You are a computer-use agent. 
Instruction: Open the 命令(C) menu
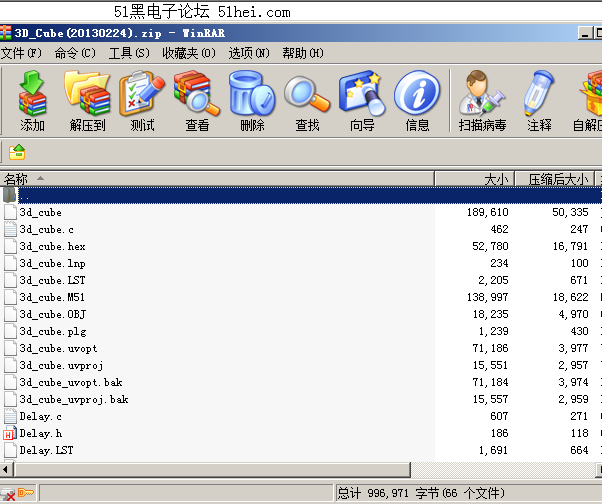[75, 53]
